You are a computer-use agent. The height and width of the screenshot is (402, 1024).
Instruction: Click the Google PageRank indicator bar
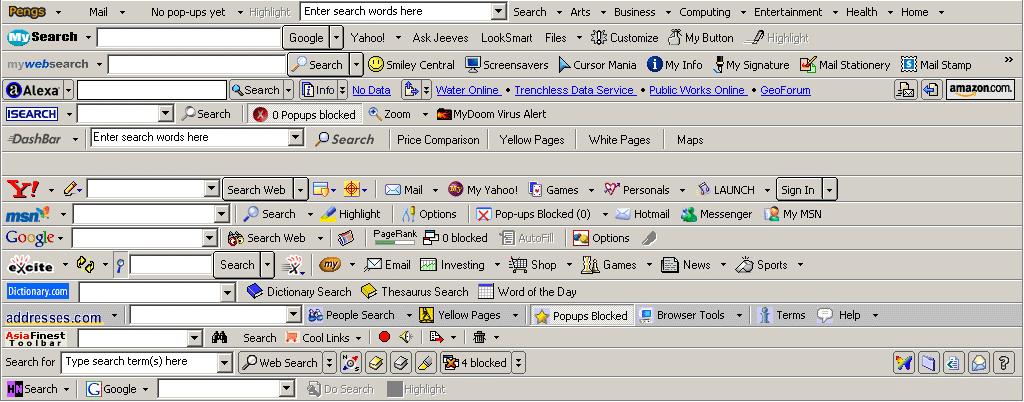(393, 236)
